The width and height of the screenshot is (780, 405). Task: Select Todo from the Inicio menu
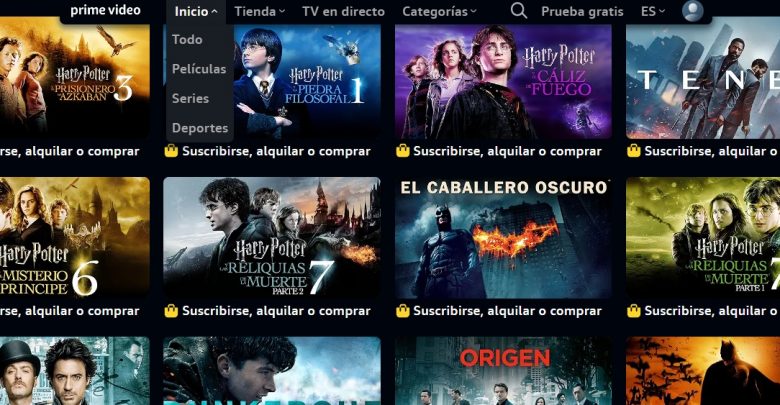tap(187, 39)
